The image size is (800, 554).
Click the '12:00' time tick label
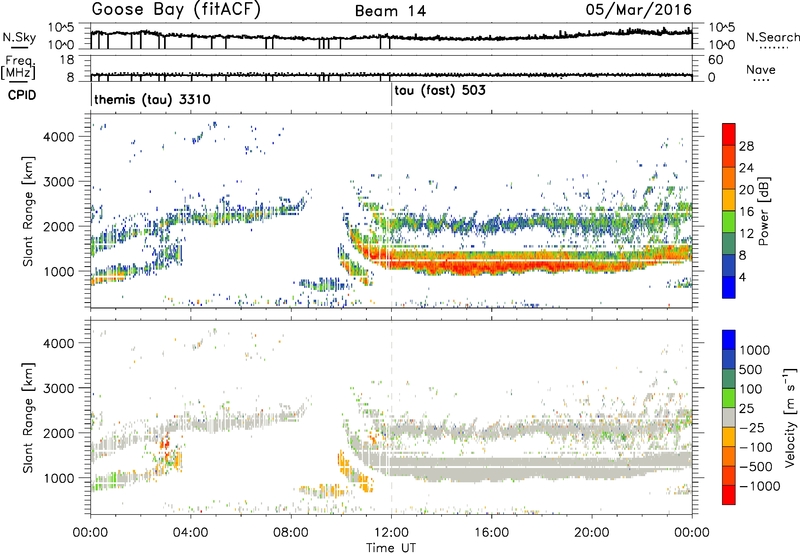(x=391, y=533)
